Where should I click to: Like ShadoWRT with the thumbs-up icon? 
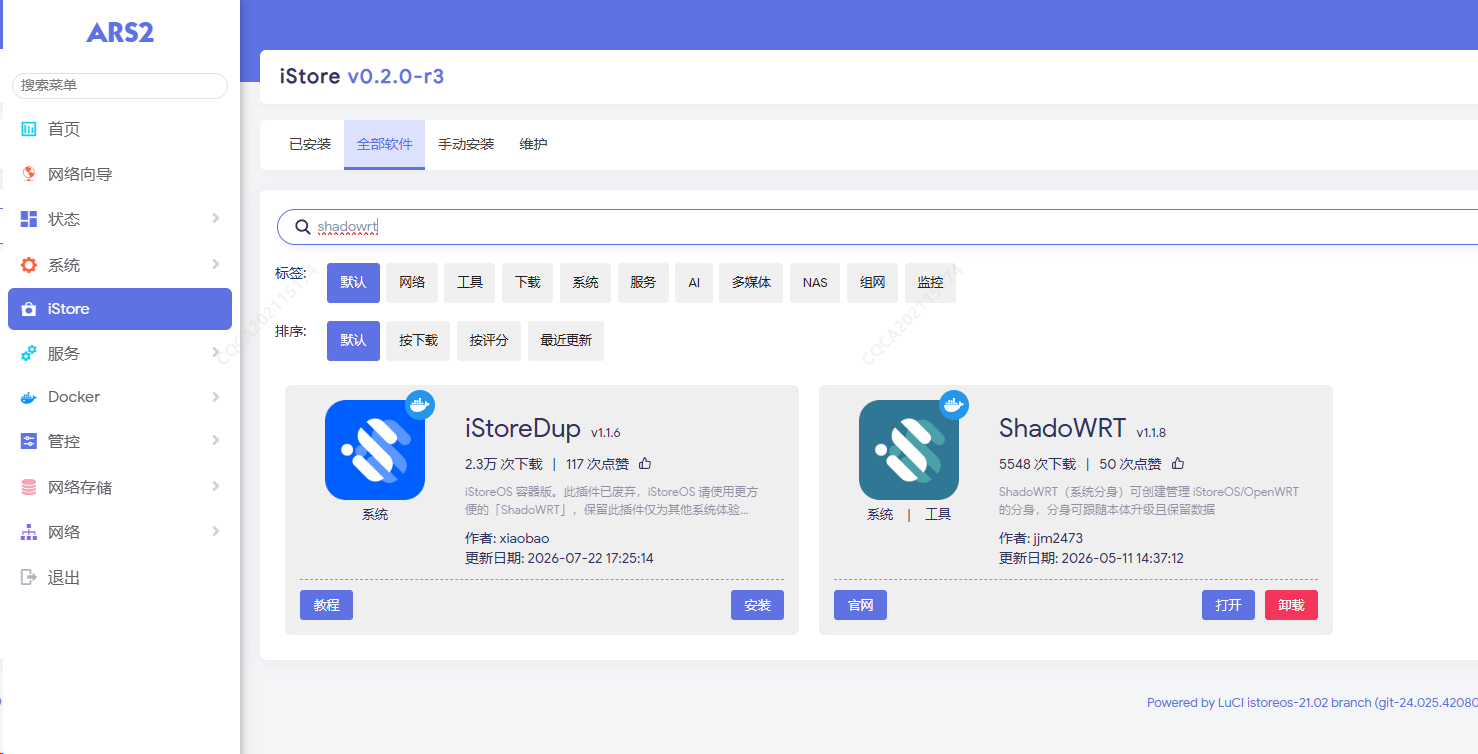[1178, 463]
